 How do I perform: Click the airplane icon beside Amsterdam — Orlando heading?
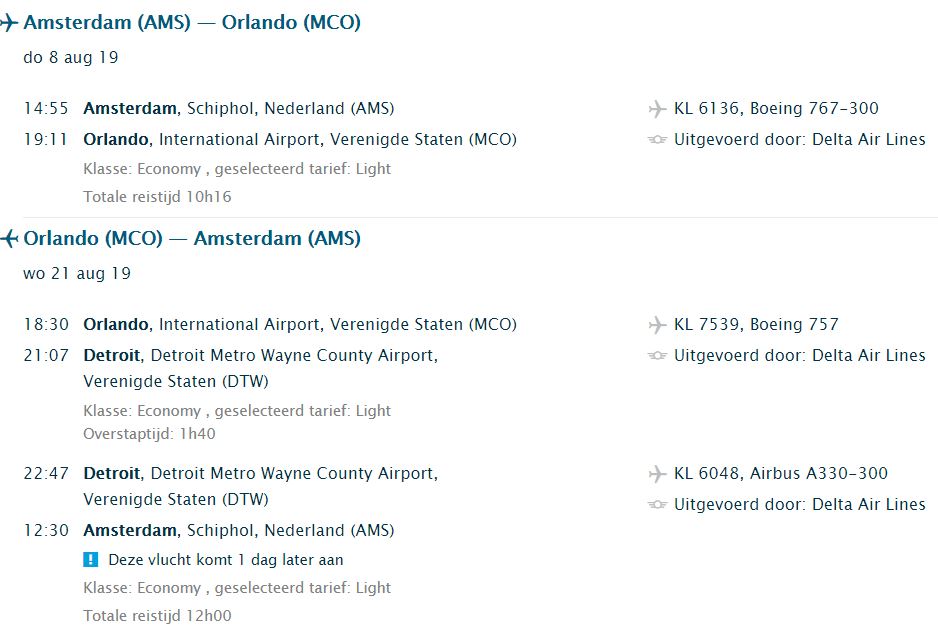(x=9, y=22)
